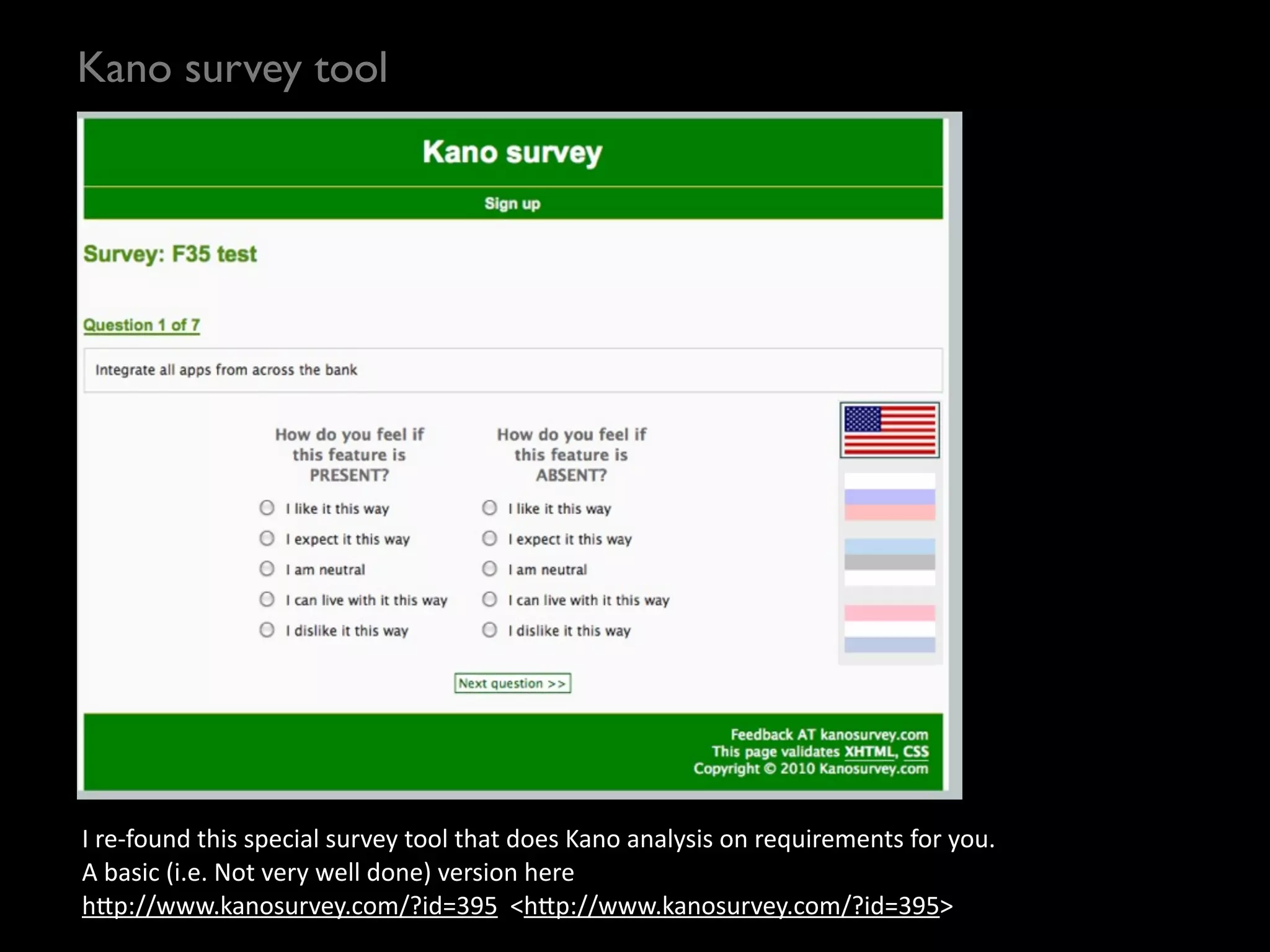This screenshot has height=952, width=1270.
Task: Mark ABSENT 'I dislike it this way'
Action: (489, 630)
